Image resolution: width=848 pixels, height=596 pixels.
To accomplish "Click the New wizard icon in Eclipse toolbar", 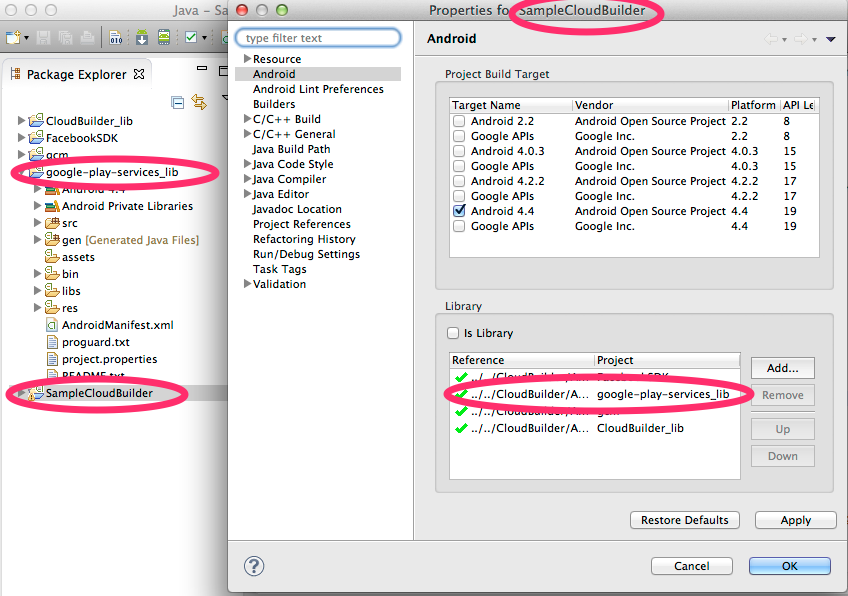I will click(x=13, y=37).
